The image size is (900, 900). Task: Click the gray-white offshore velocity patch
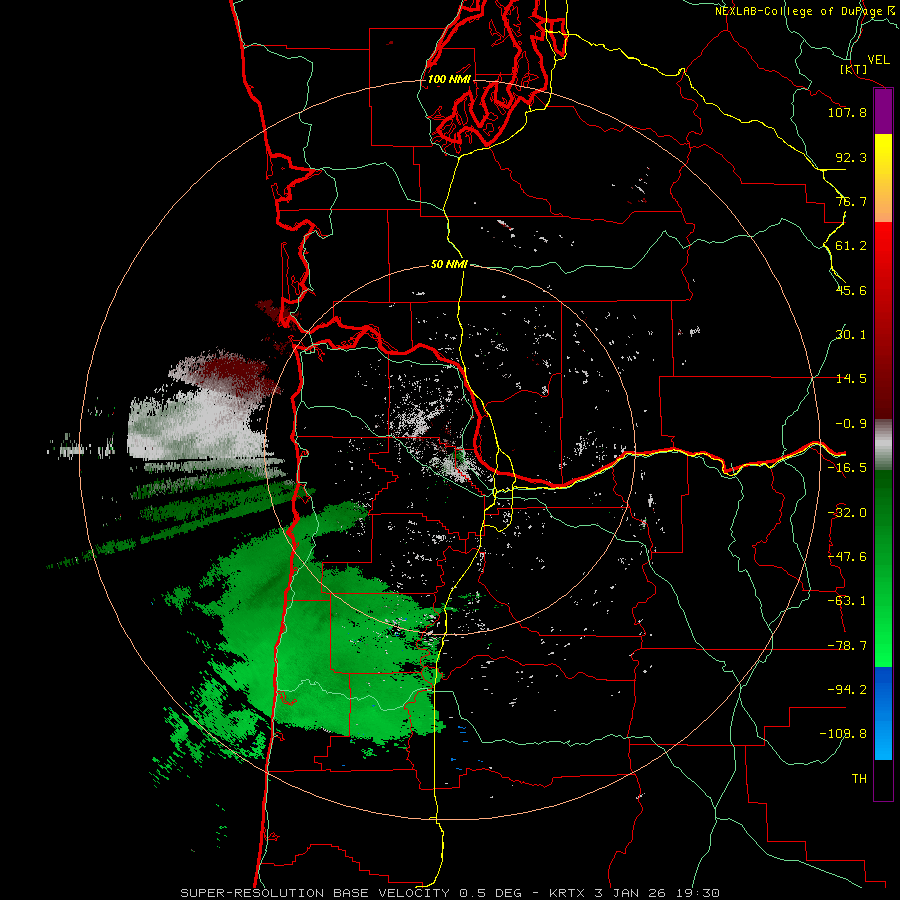[x=195, y=430]
